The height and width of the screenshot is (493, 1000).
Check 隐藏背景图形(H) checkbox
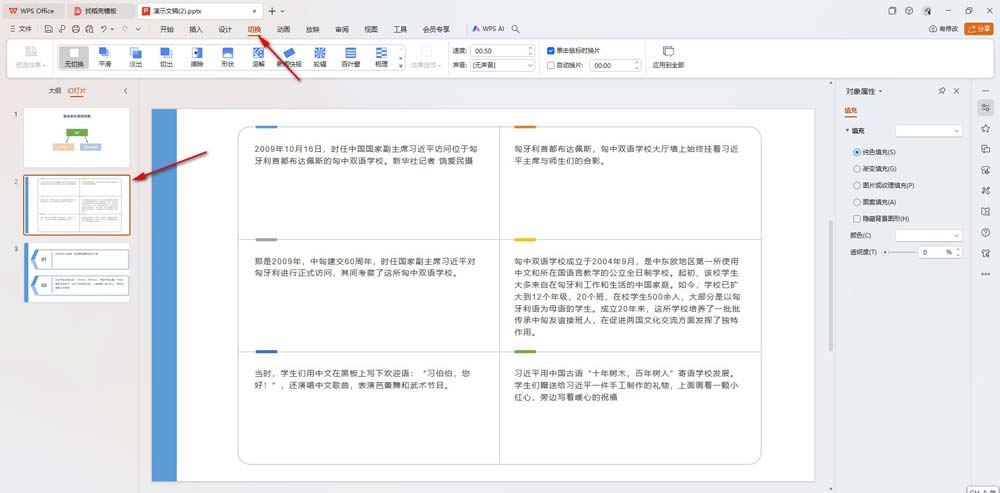pos(857,219)
